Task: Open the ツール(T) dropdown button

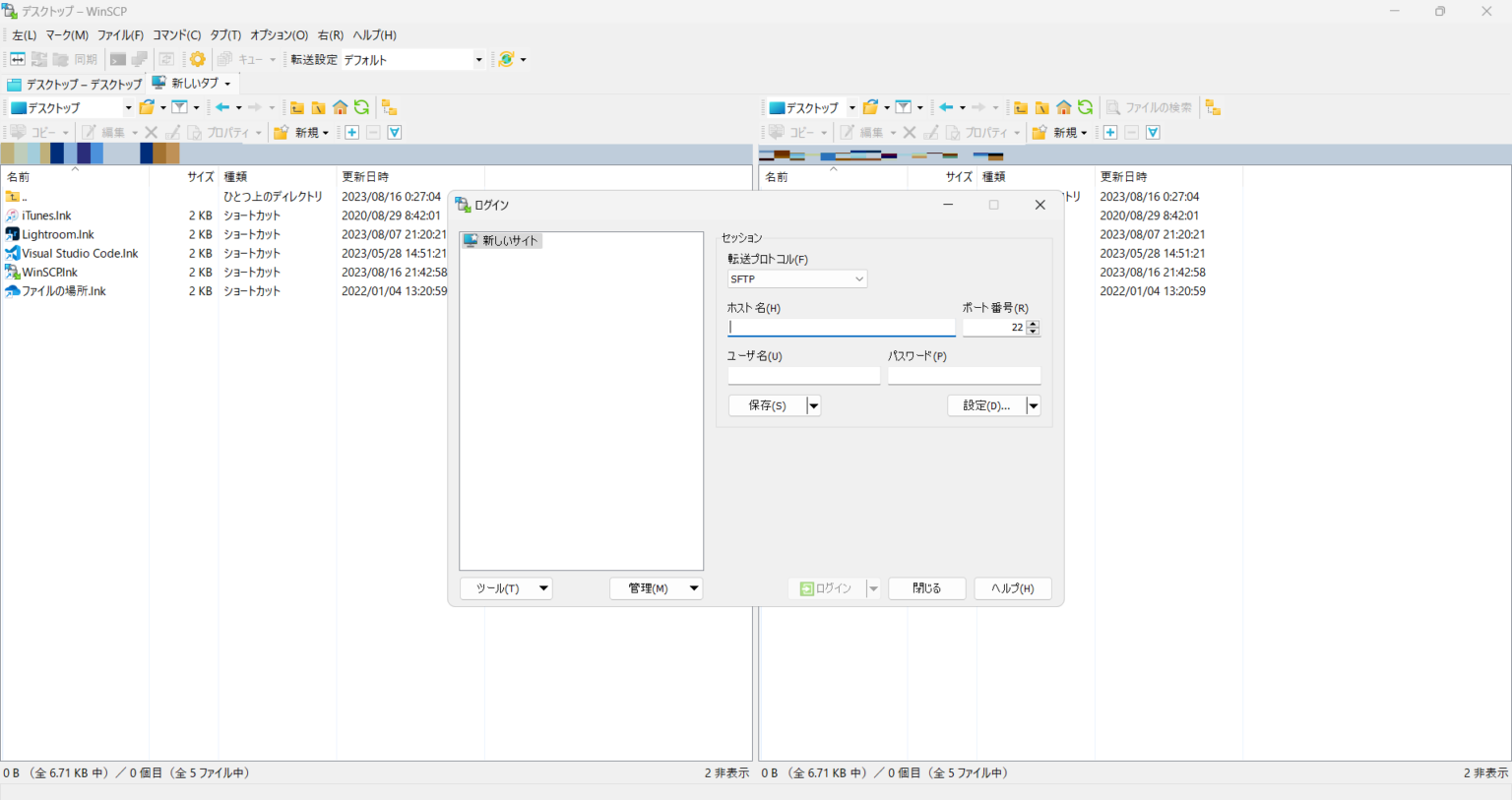Action: click(506, 588)
